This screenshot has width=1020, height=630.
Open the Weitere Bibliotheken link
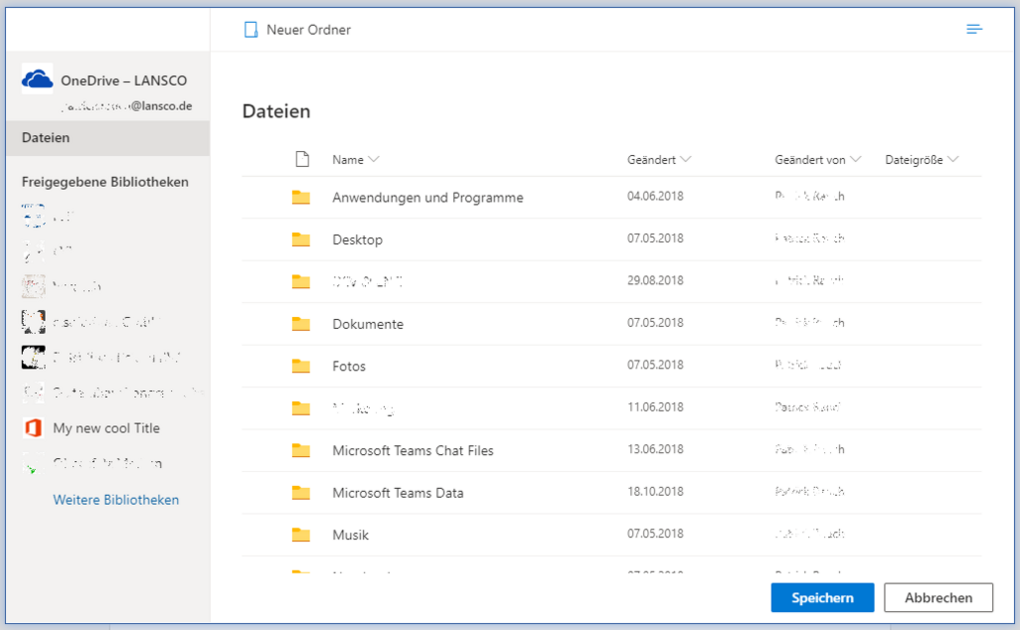tap(116, 500)
